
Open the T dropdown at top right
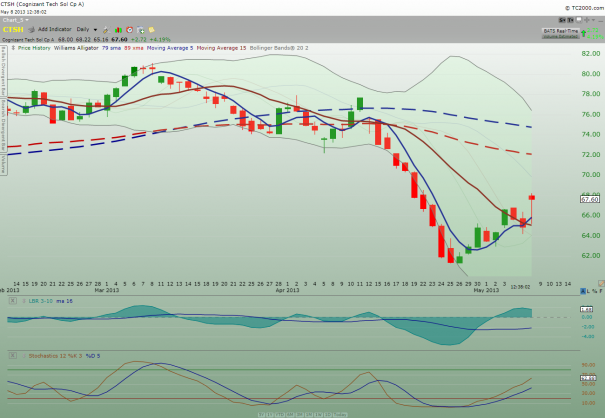[x=571, y=20]
